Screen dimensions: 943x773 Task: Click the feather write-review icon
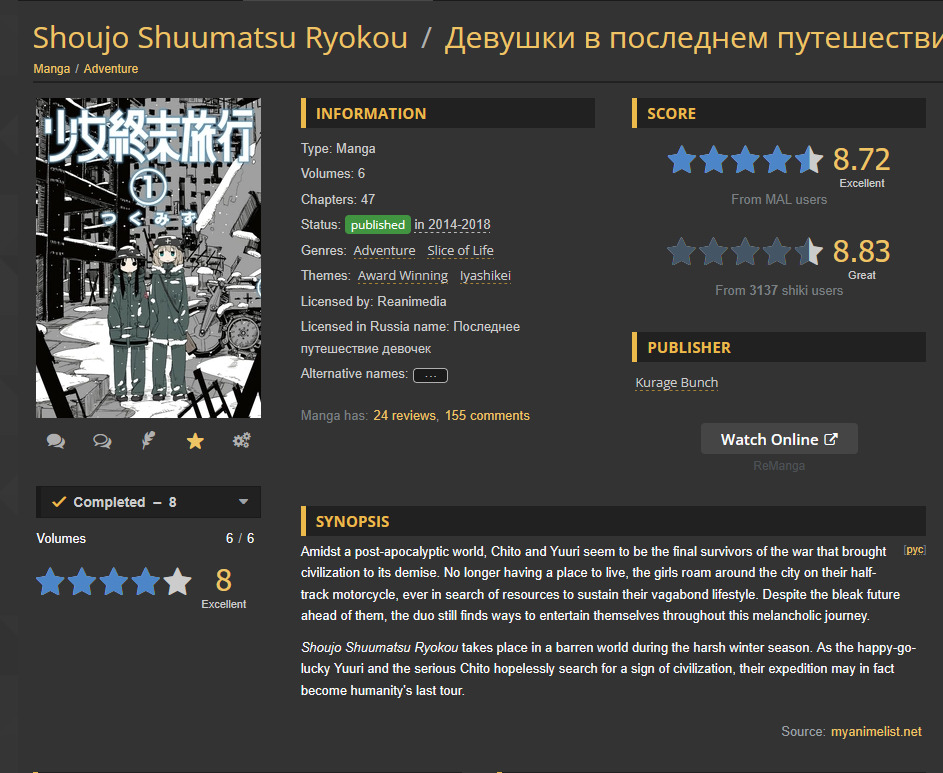pos(149,440)
